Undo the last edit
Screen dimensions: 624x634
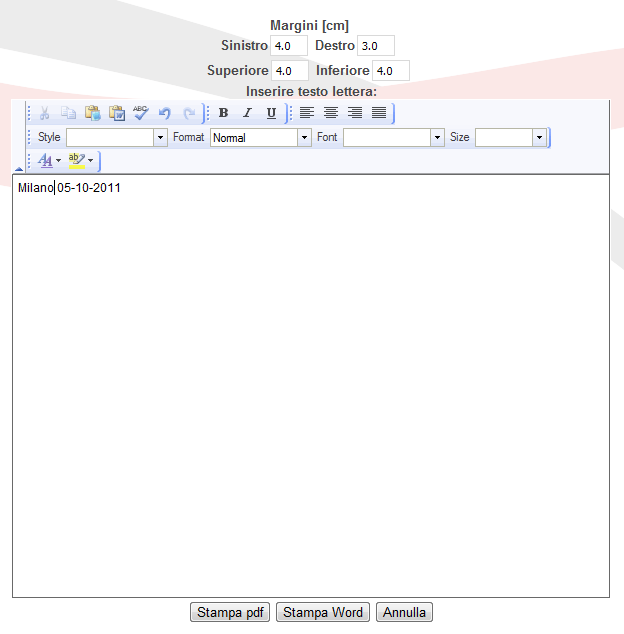coord(165,113)
